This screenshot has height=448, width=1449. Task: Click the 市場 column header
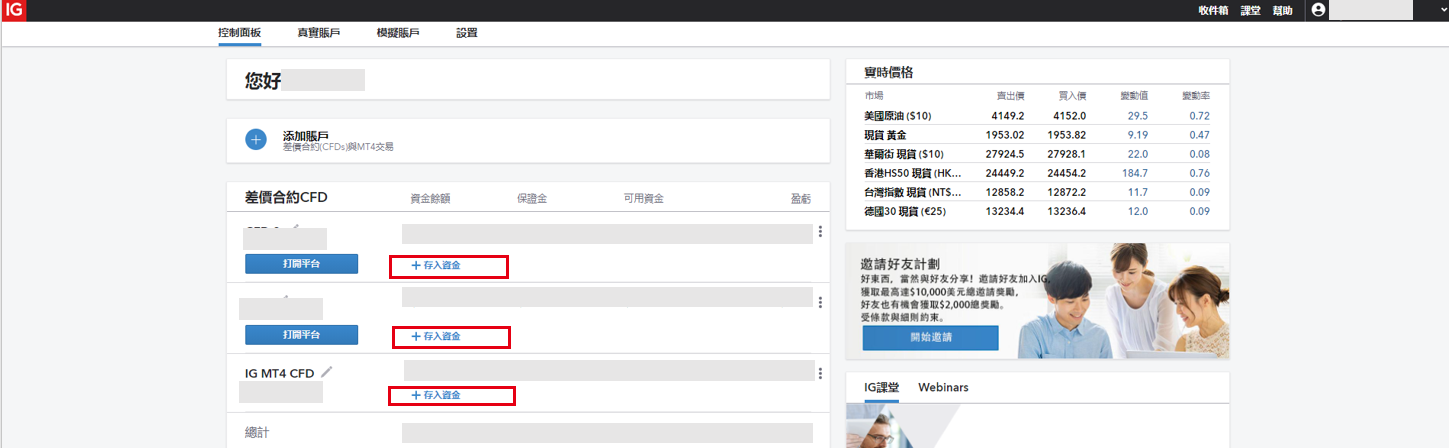point(874,96)
